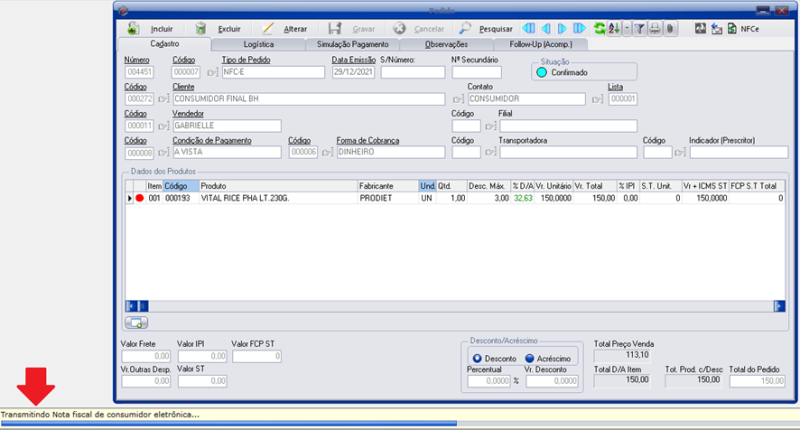Jump to the last record arrow
Image resolution: width=800 pixels, height=430 pixels.
[579, 29]
